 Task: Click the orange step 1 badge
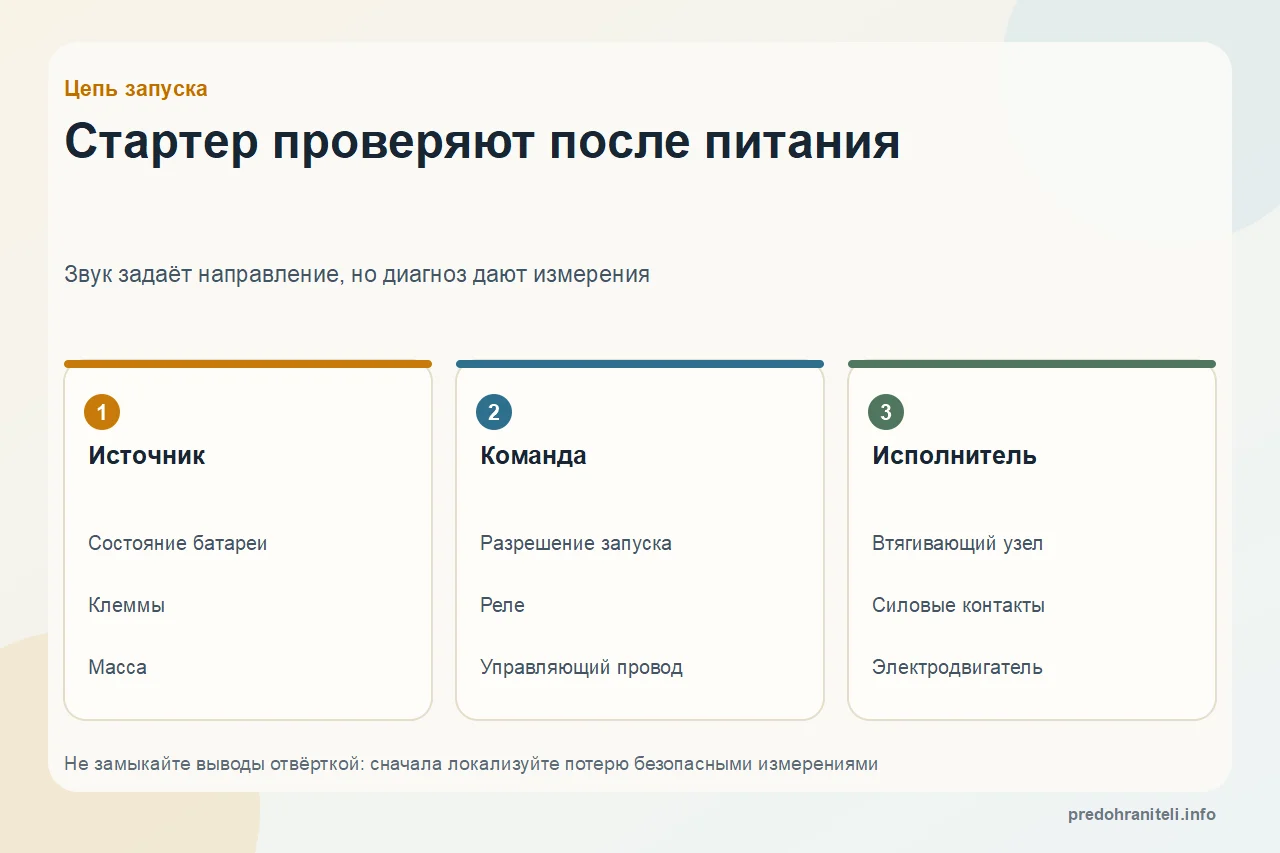(x=102, y=412)
